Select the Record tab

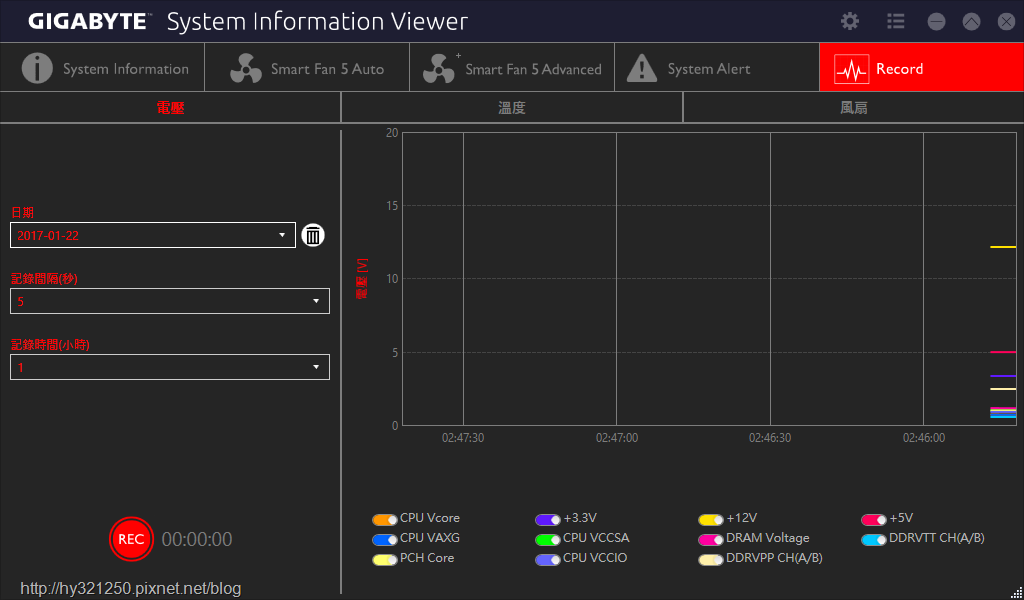pyautogui.click(x=921, y=67)
